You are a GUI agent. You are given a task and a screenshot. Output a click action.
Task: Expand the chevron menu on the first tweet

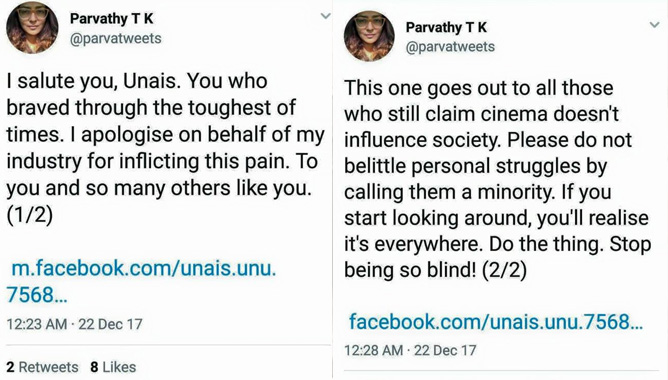pos(325,16)
